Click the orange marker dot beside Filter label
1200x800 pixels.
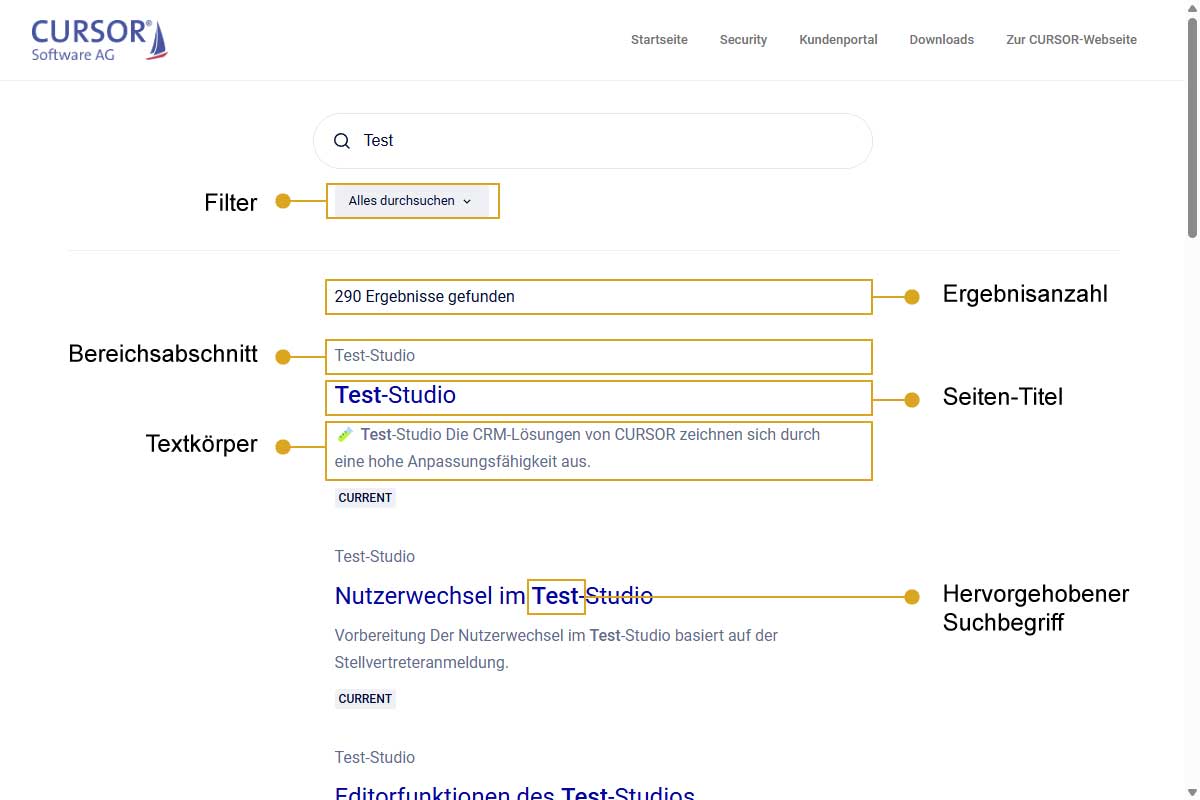[x=284, y=201]
